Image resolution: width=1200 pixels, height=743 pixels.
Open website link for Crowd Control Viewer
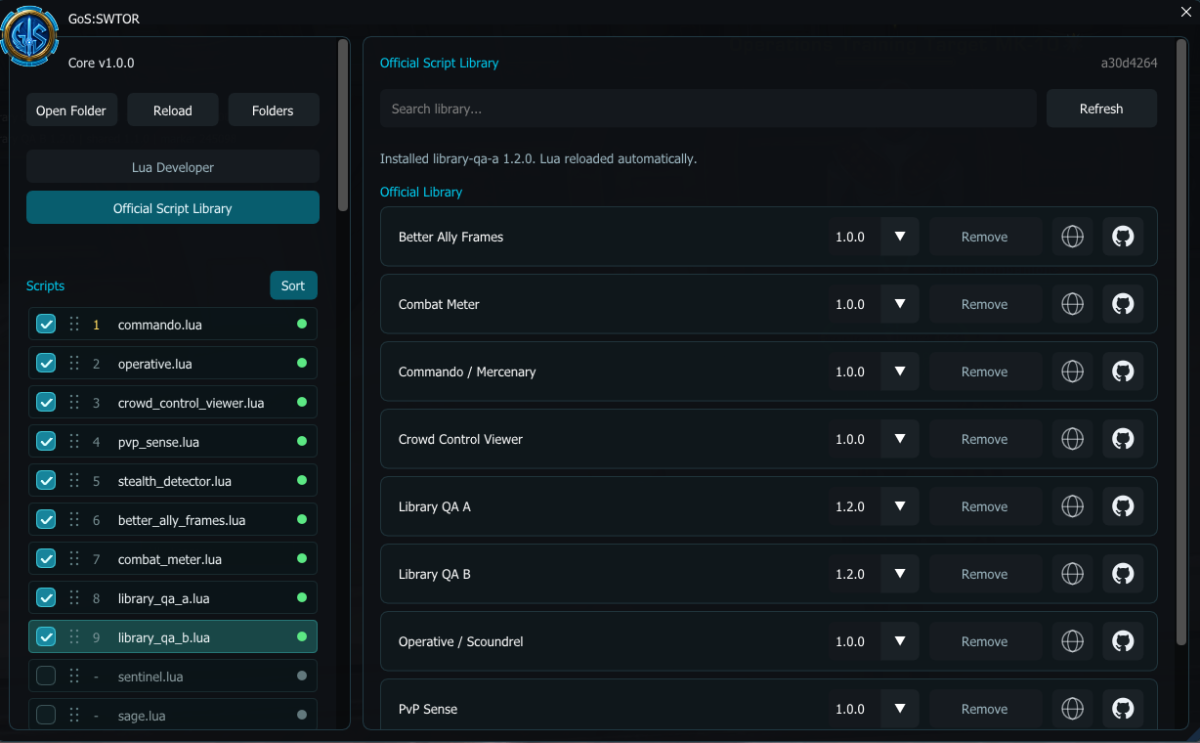point(1072,439)
